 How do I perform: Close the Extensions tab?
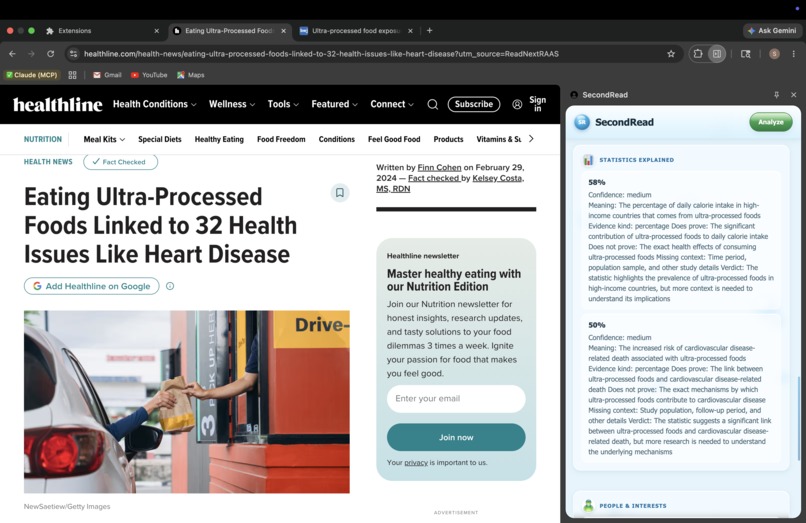(x=157, y=31)
